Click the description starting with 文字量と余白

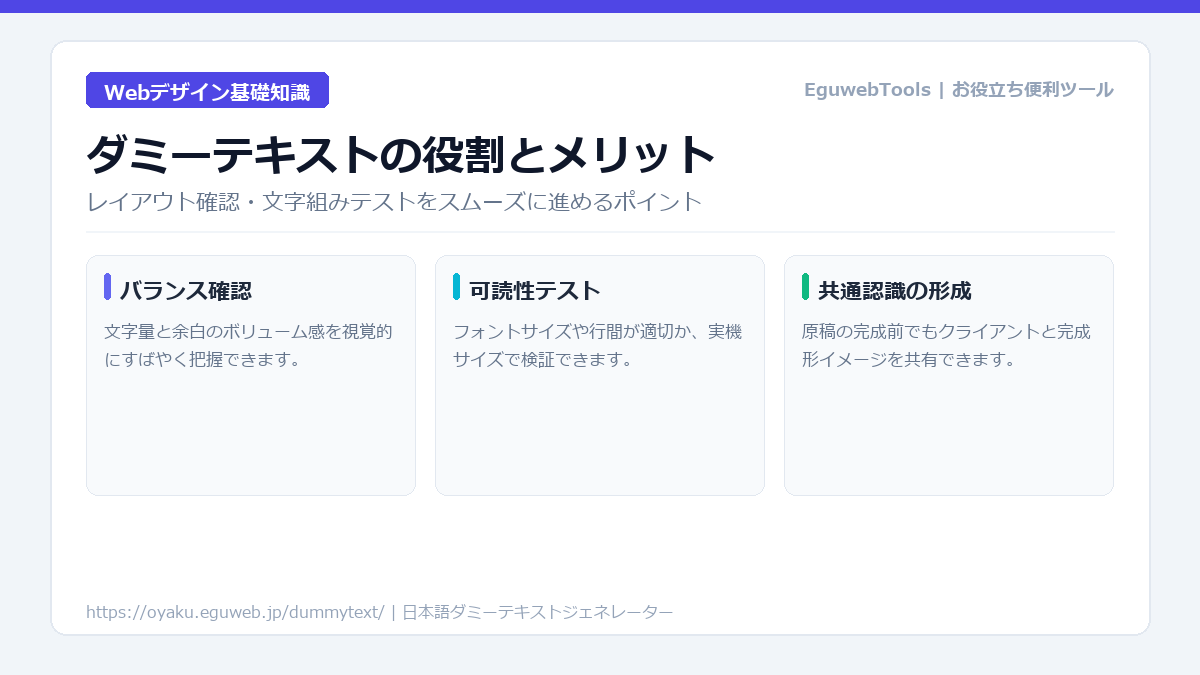point(248,345)
